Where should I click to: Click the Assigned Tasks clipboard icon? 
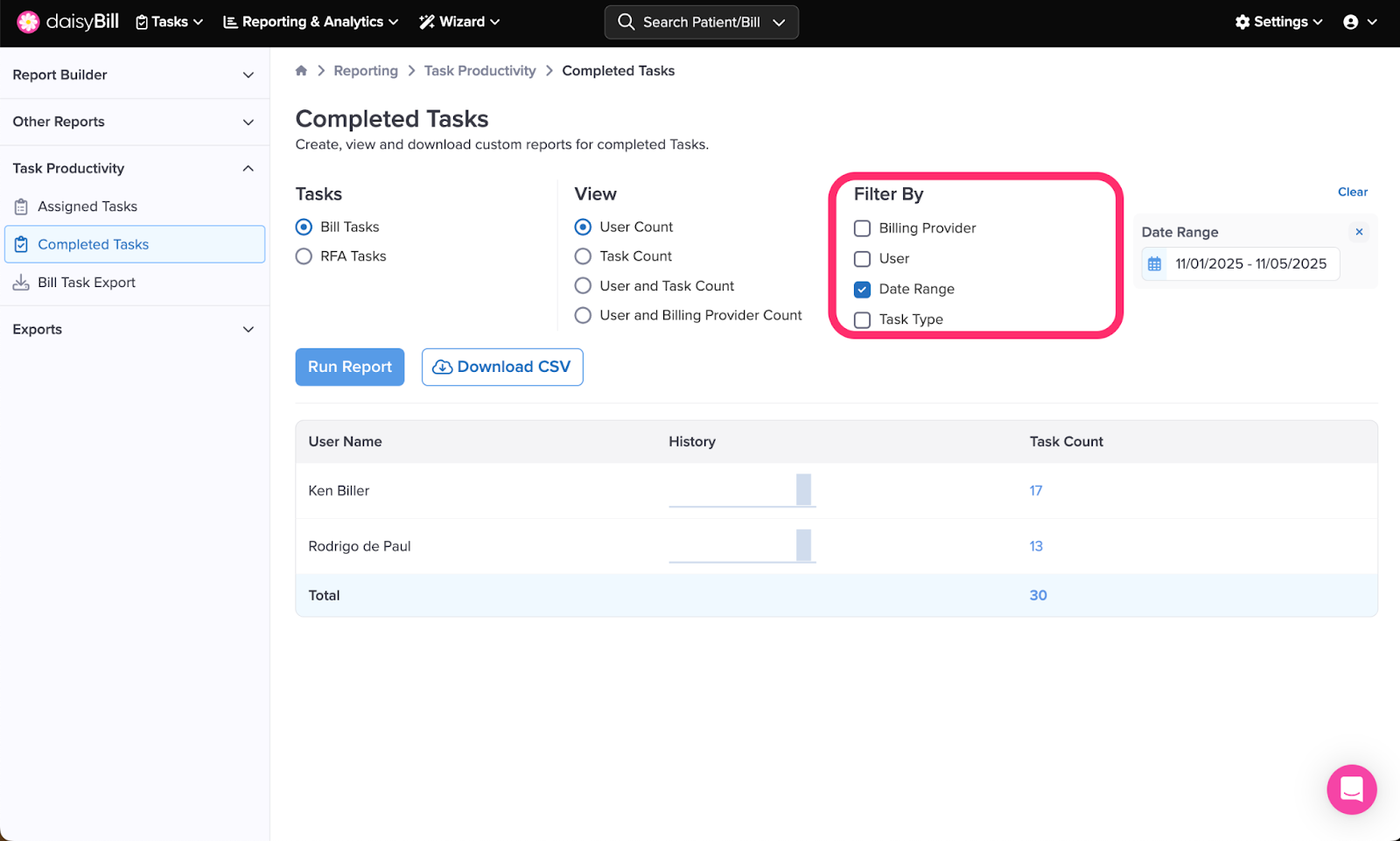click(x=21, y=207)
